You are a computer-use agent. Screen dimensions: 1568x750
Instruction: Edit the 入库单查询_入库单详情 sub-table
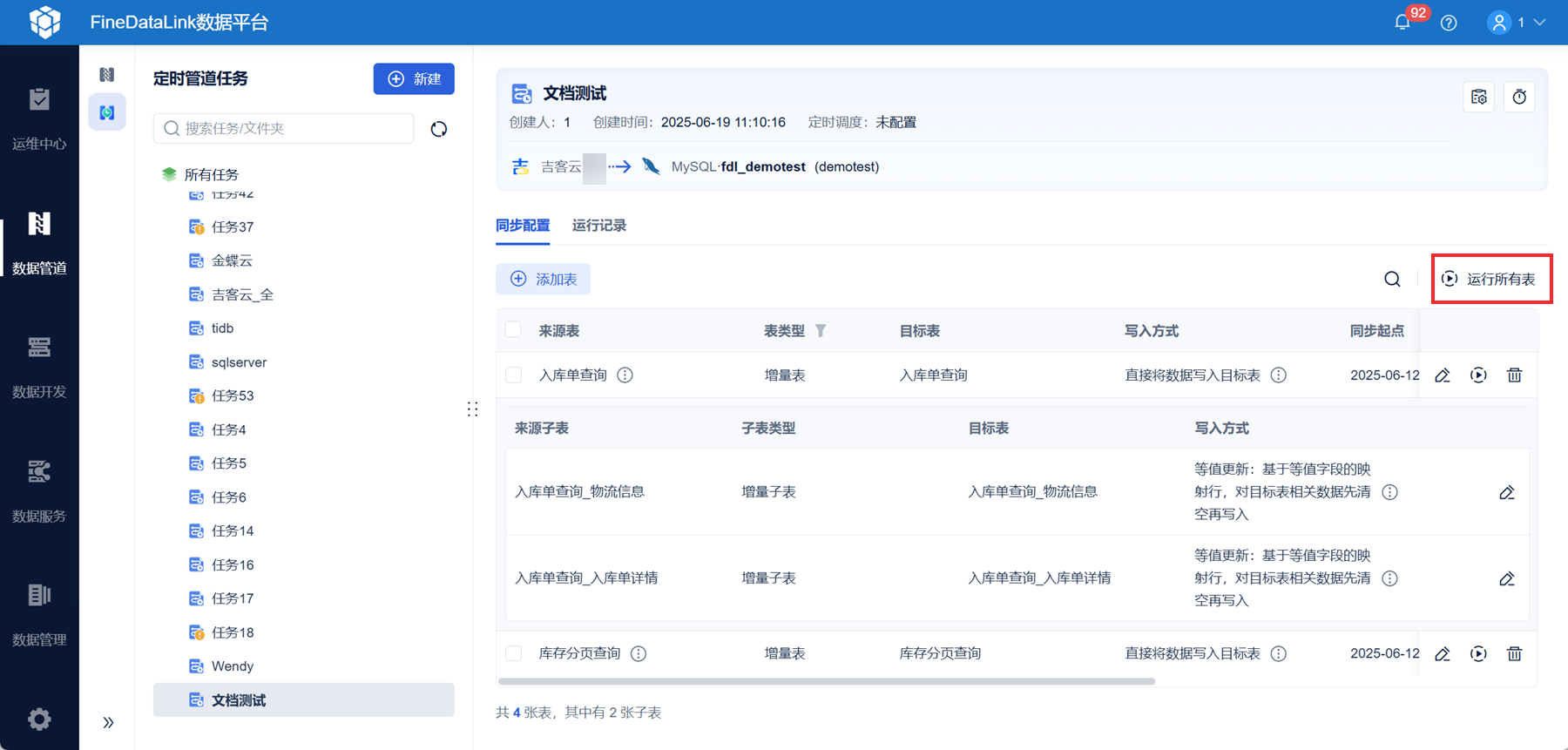(1507, 578)
